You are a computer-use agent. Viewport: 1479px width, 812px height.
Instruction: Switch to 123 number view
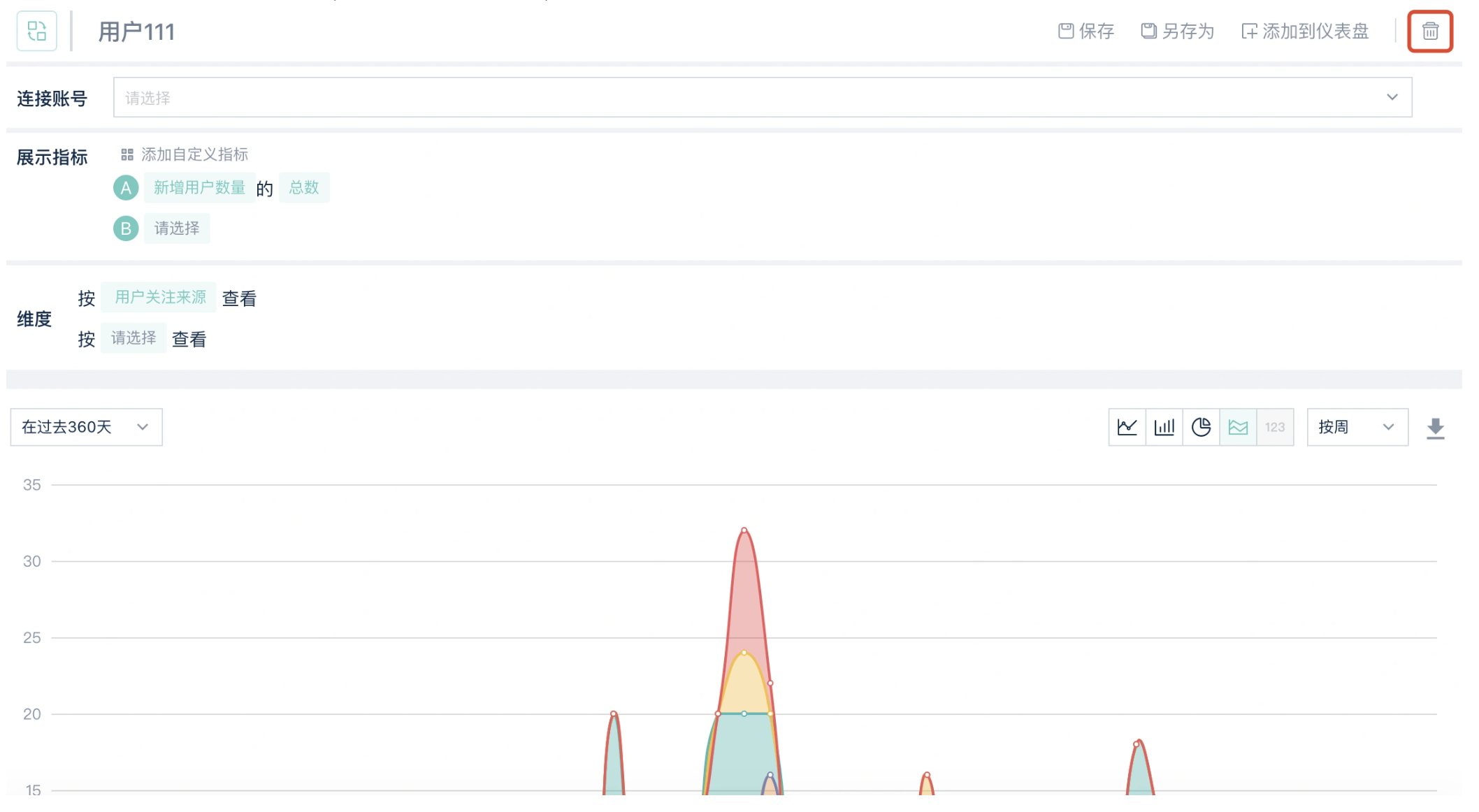click(x=1274, y=427)
